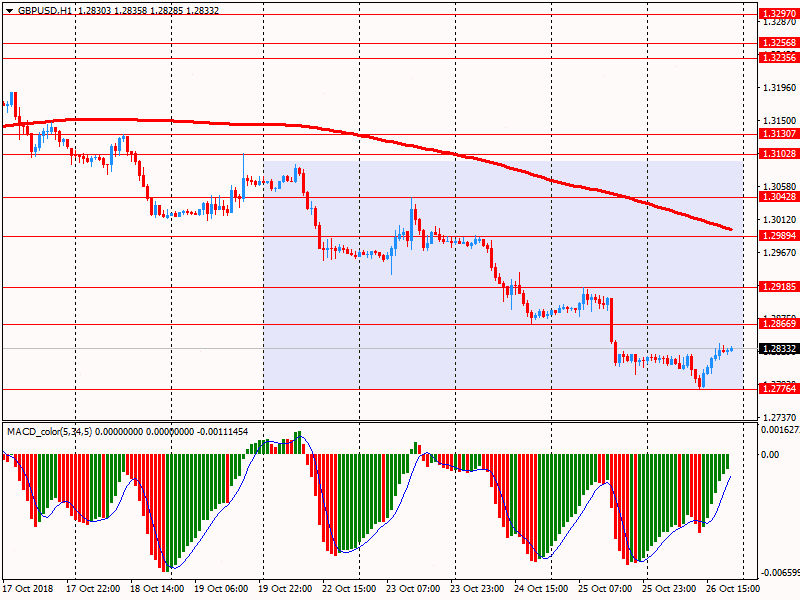Click the 1.29670 price scale value
Viewport: 800px width, 600px height.
(x=779, y=253)
